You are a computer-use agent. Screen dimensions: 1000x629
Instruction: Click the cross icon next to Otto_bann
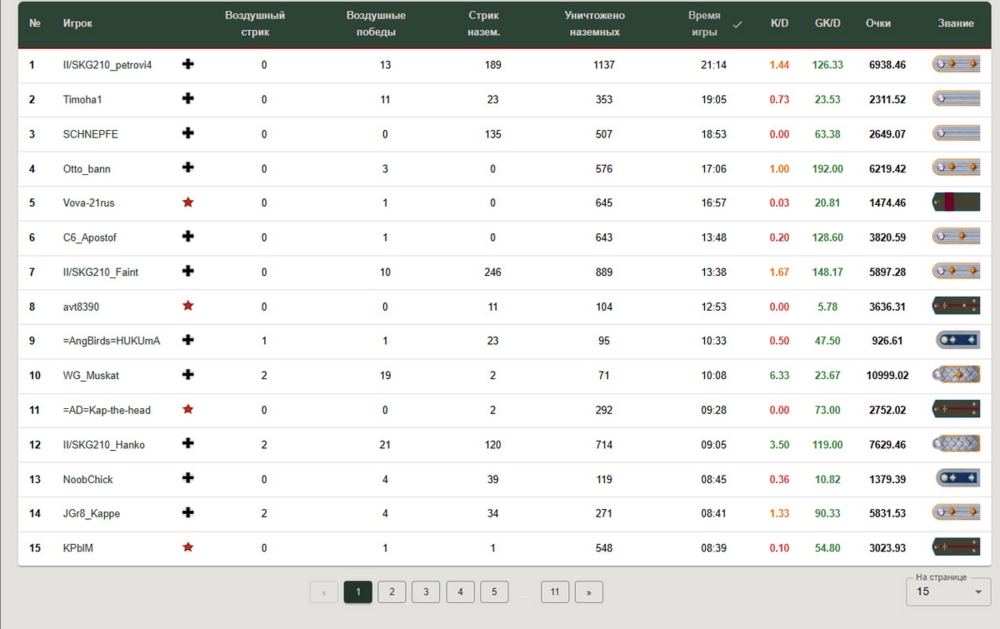(x=188, y=168)
